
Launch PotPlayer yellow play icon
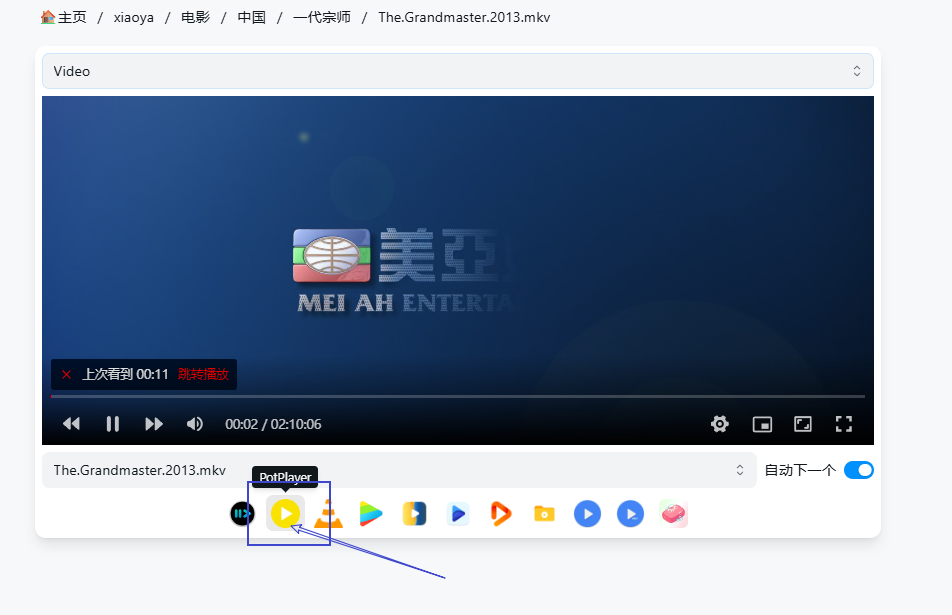285,514
